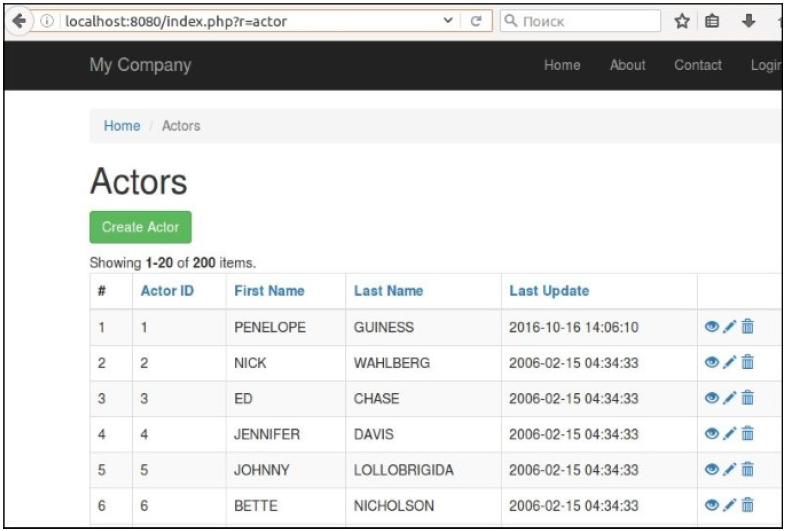The image size is (787, 531).
Task: Bookmark this page with the star icon
Action: 682,21
